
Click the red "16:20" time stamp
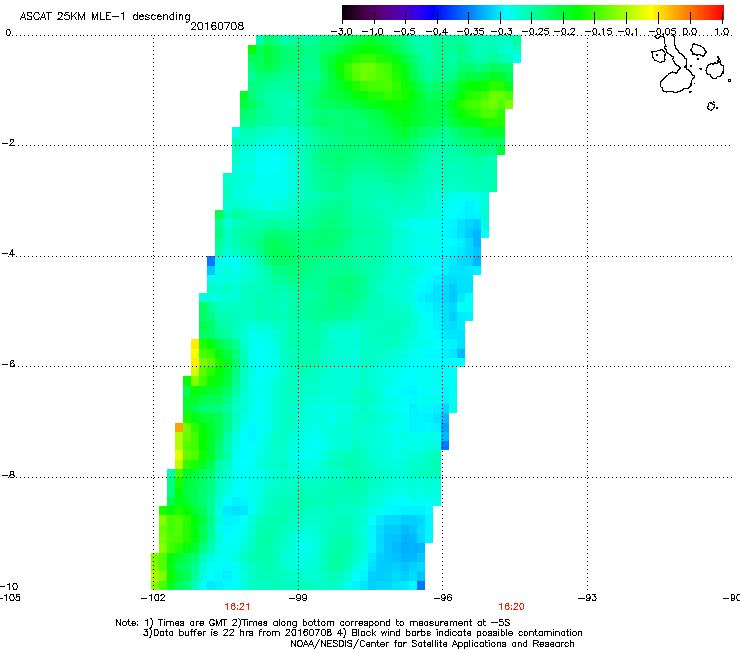tap(512, 607)
